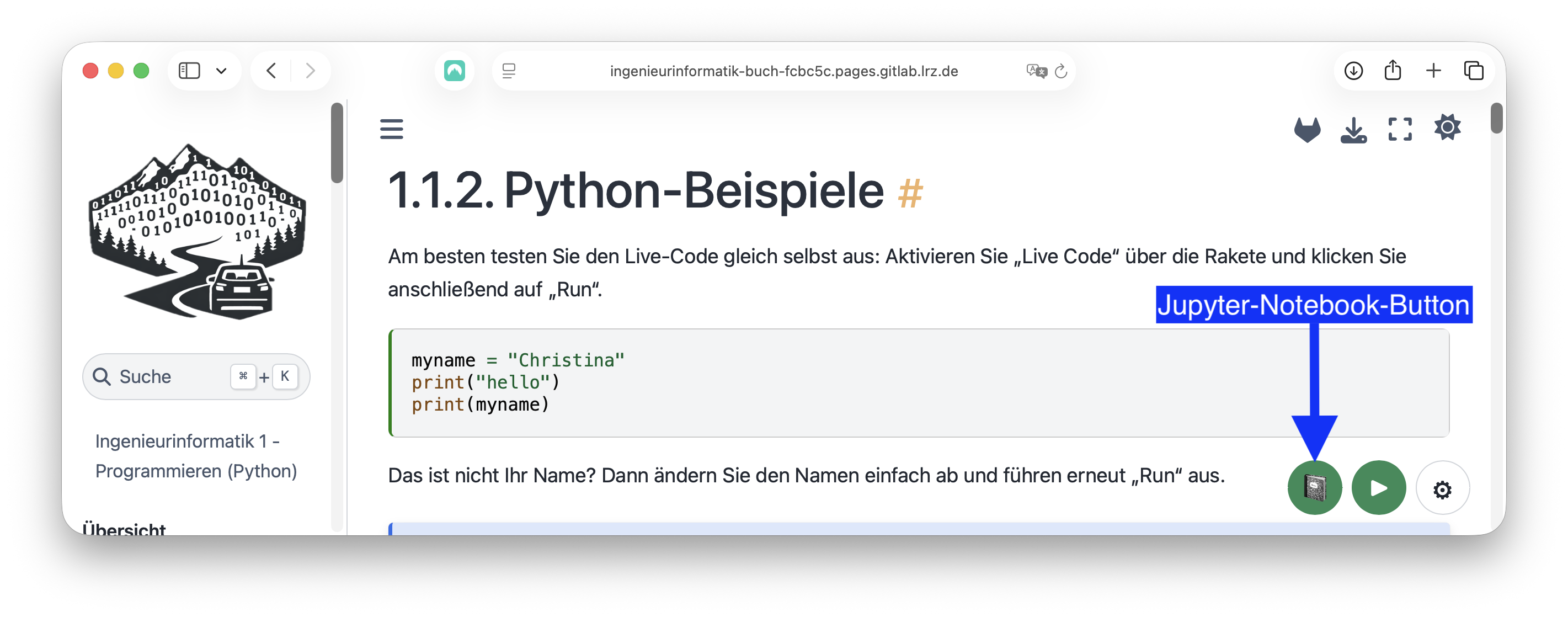
Task: Toggle the hamburger sidebar menu
Action: (x=391, y=129)
